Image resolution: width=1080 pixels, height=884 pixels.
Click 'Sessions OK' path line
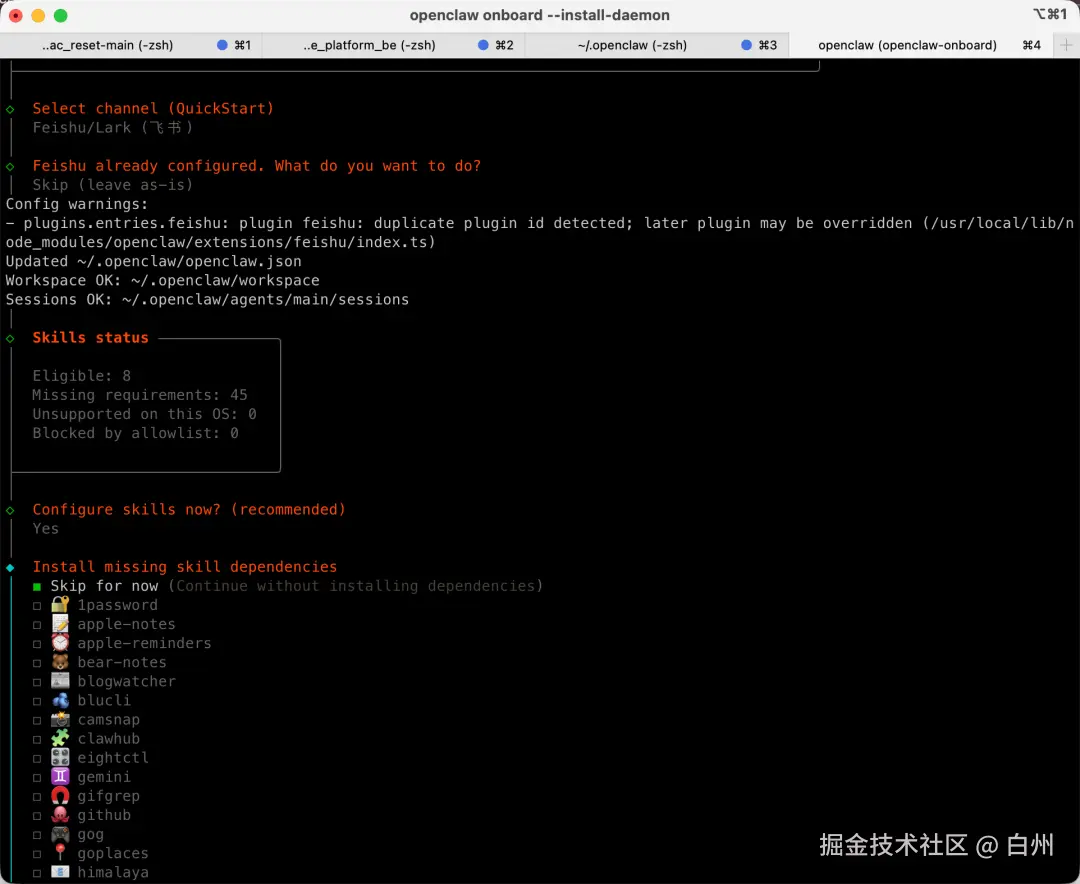coord(207,300)
